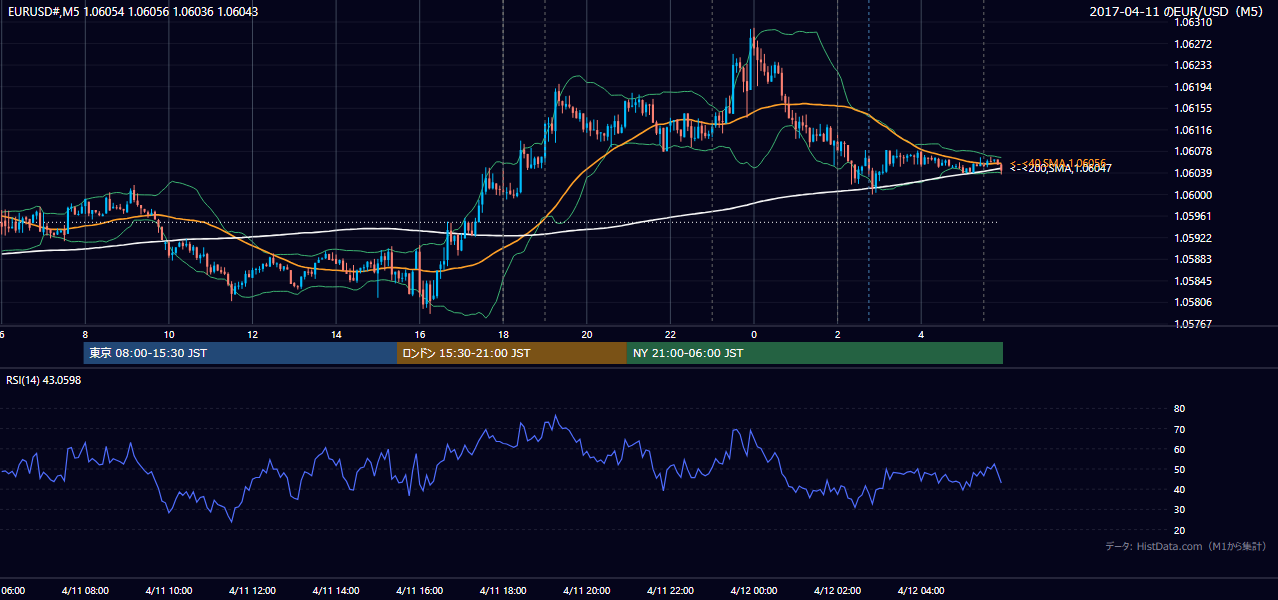Image resolution: width=1278 pixels, height=600 pixels.
Task: Click price axis label 1.05883
Action: pos(1193,259)
